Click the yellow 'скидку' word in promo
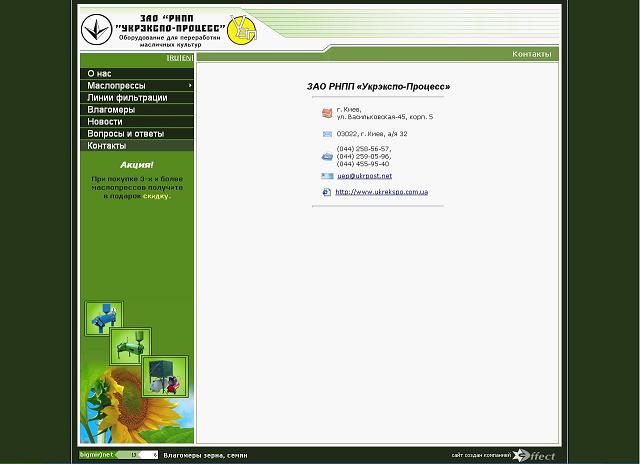Viewport: 640px width, 464px height. click(x=156, y=196)
